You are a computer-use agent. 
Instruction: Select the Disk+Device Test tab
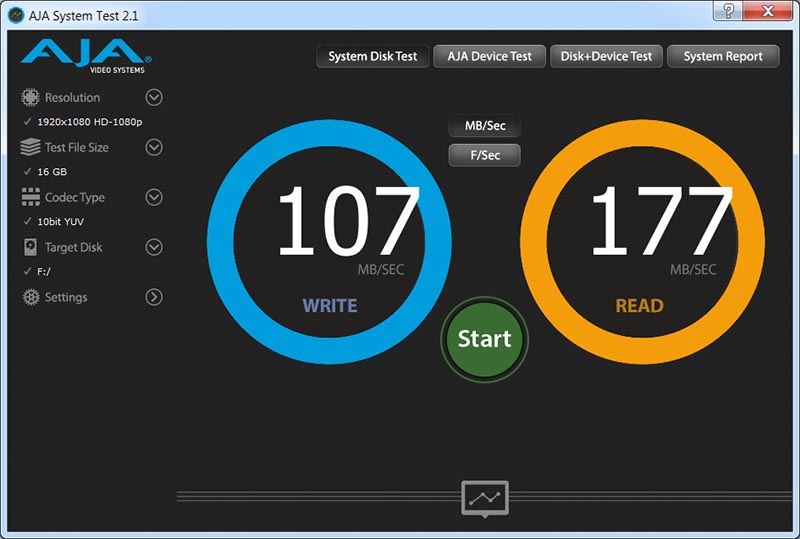point(606,56)
